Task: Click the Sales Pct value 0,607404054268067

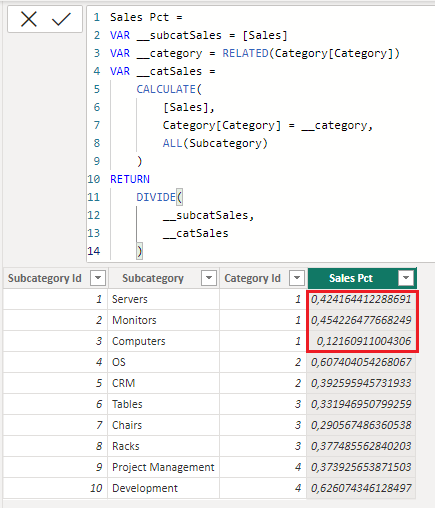Action: 361,362
